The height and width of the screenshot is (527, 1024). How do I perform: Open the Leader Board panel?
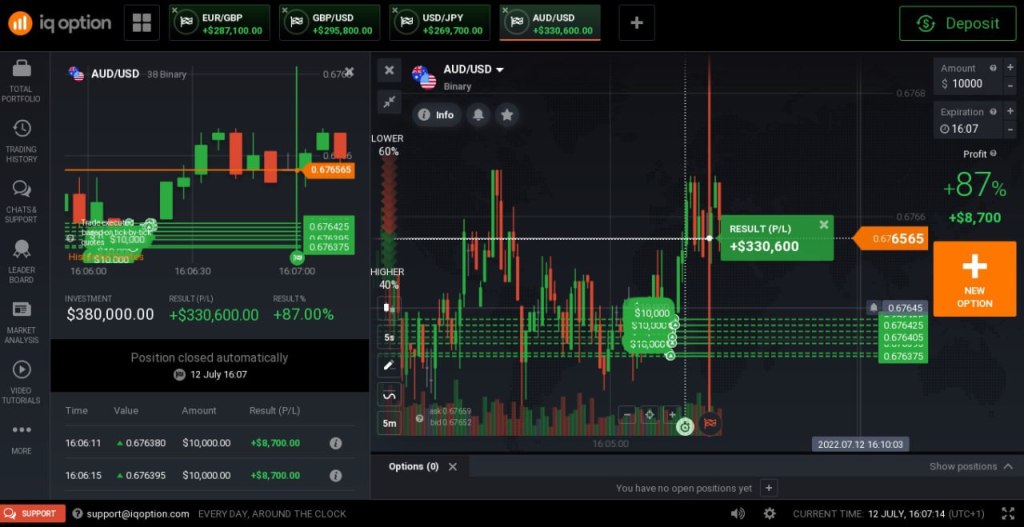coord(21,262)
